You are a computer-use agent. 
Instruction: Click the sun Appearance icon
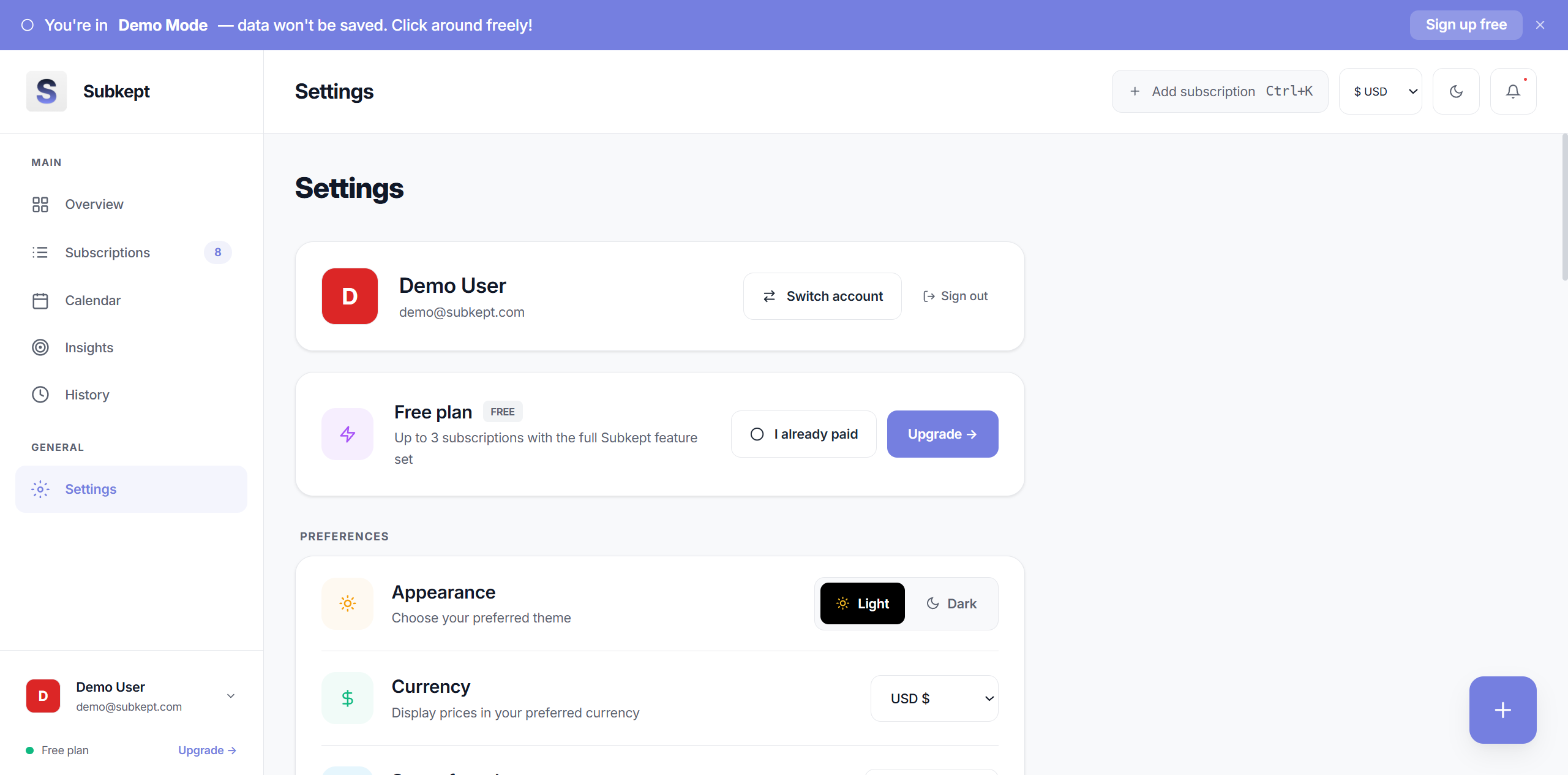pos(348,603)
